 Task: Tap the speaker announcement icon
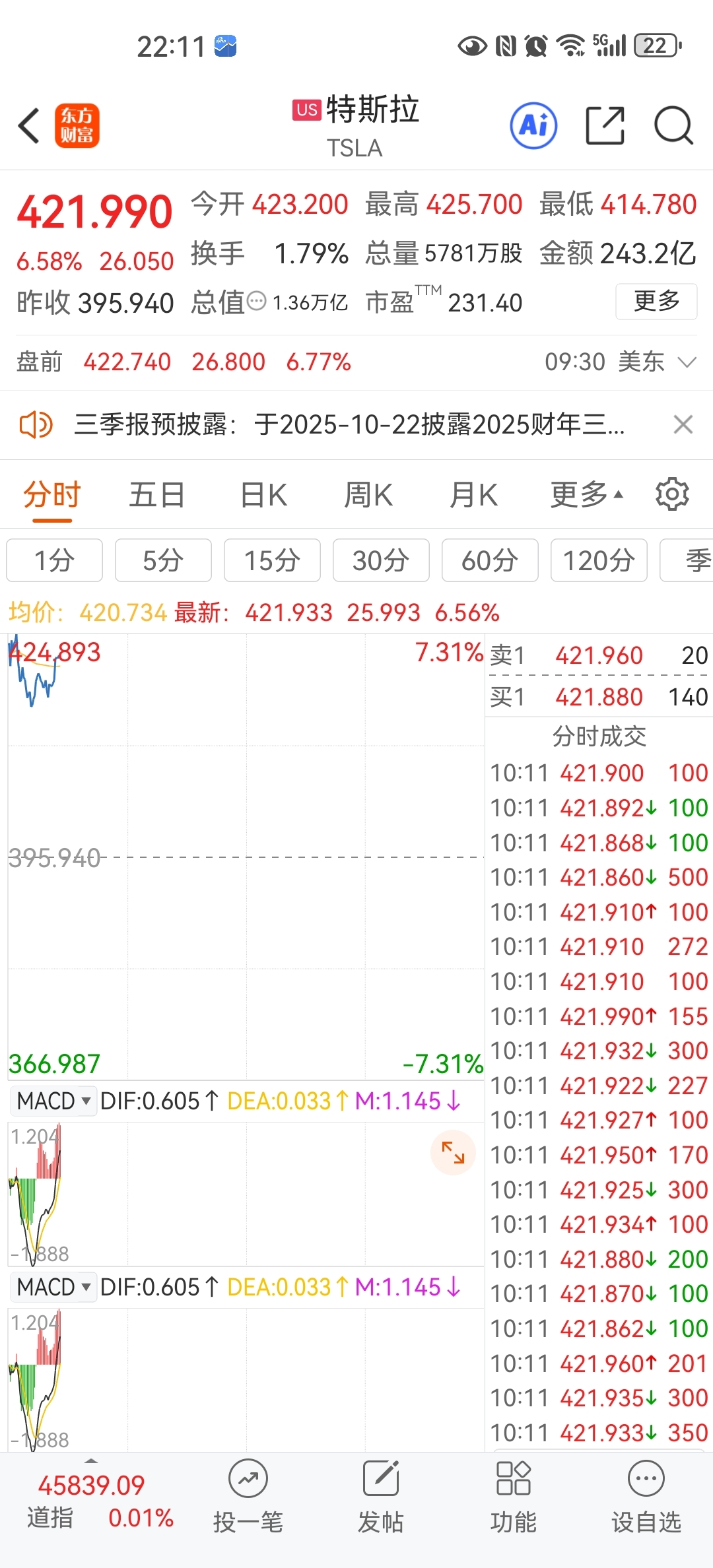36,424
